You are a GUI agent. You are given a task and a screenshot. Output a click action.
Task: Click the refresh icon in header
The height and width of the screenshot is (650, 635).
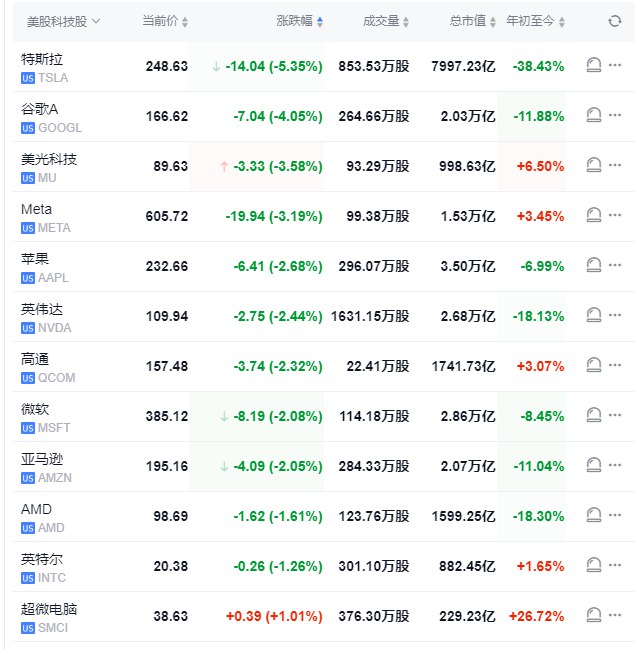click(615, 21)
